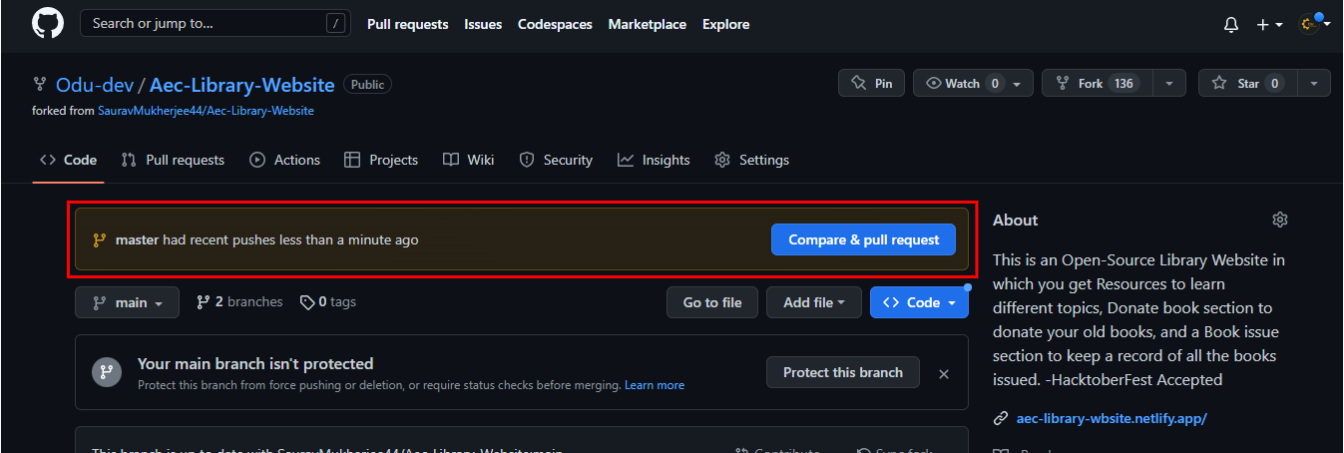Open the user avatar menu
Viewport: 1344px width, 453px height.
(x=1316, y=24)
